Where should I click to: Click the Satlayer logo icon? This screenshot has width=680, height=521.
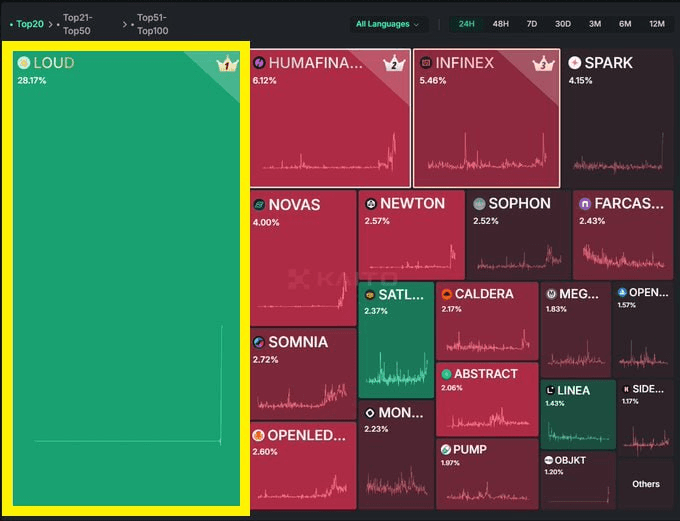coord(370,295)
